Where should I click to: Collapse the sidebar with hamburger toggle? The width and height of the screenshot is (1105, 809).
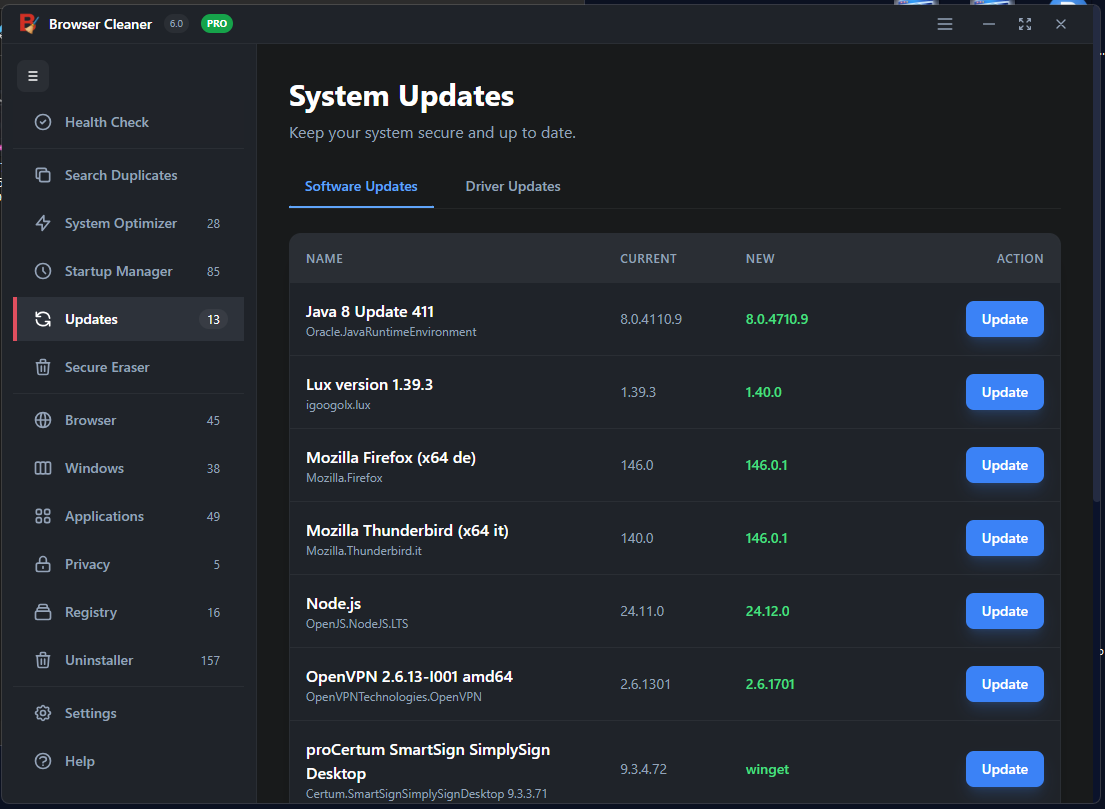pos(33,76)
